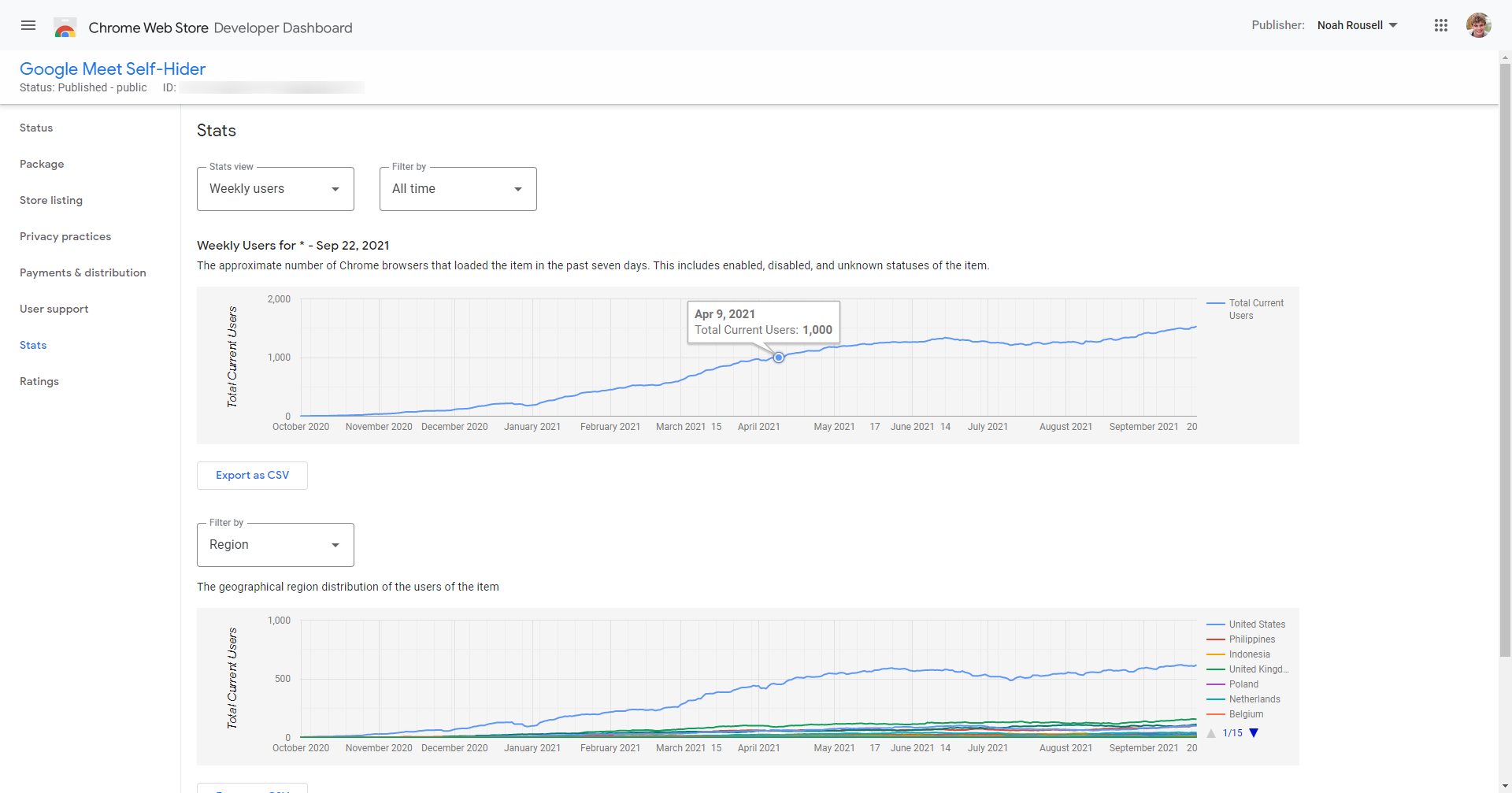Image resolution: width=1512 pixels, height=793 pixels.
Task: Click the scrollbar down arrow
Action: click(x=1505, y=786)
